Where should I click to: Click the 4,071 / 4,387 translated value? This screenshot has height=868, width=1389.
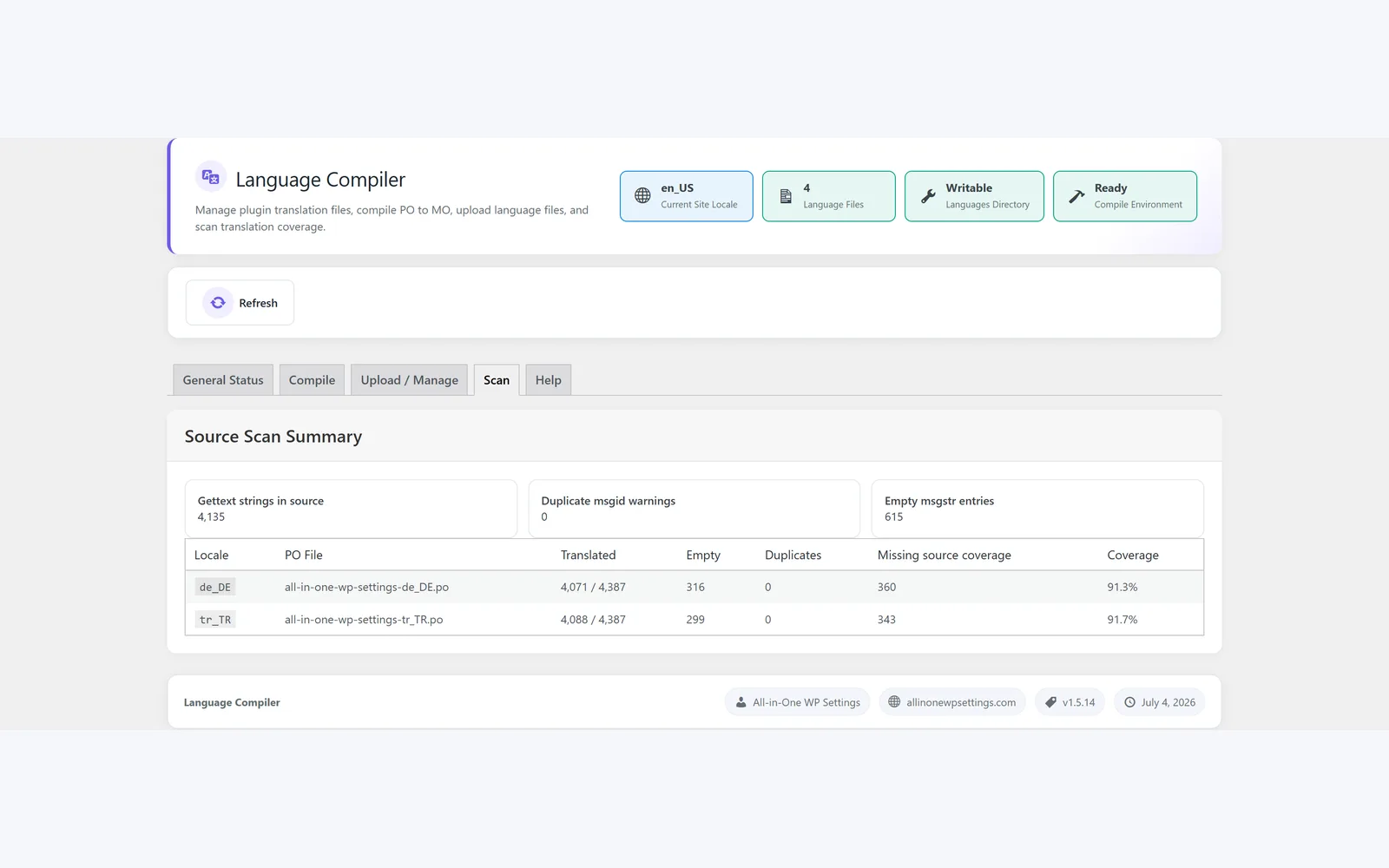[x=593, y=587]
